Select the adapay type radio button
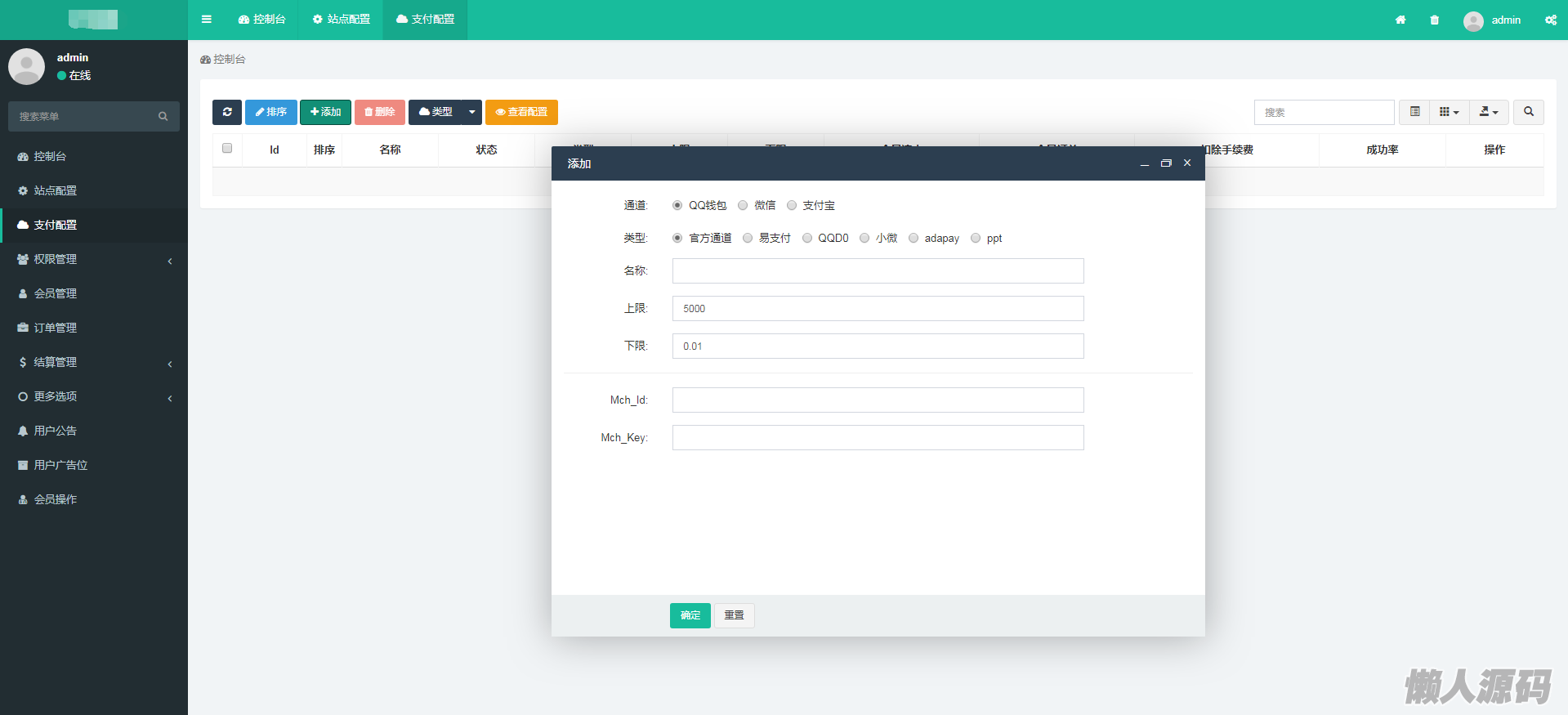This screenshot has height=715, width=1568. point(914,239)
